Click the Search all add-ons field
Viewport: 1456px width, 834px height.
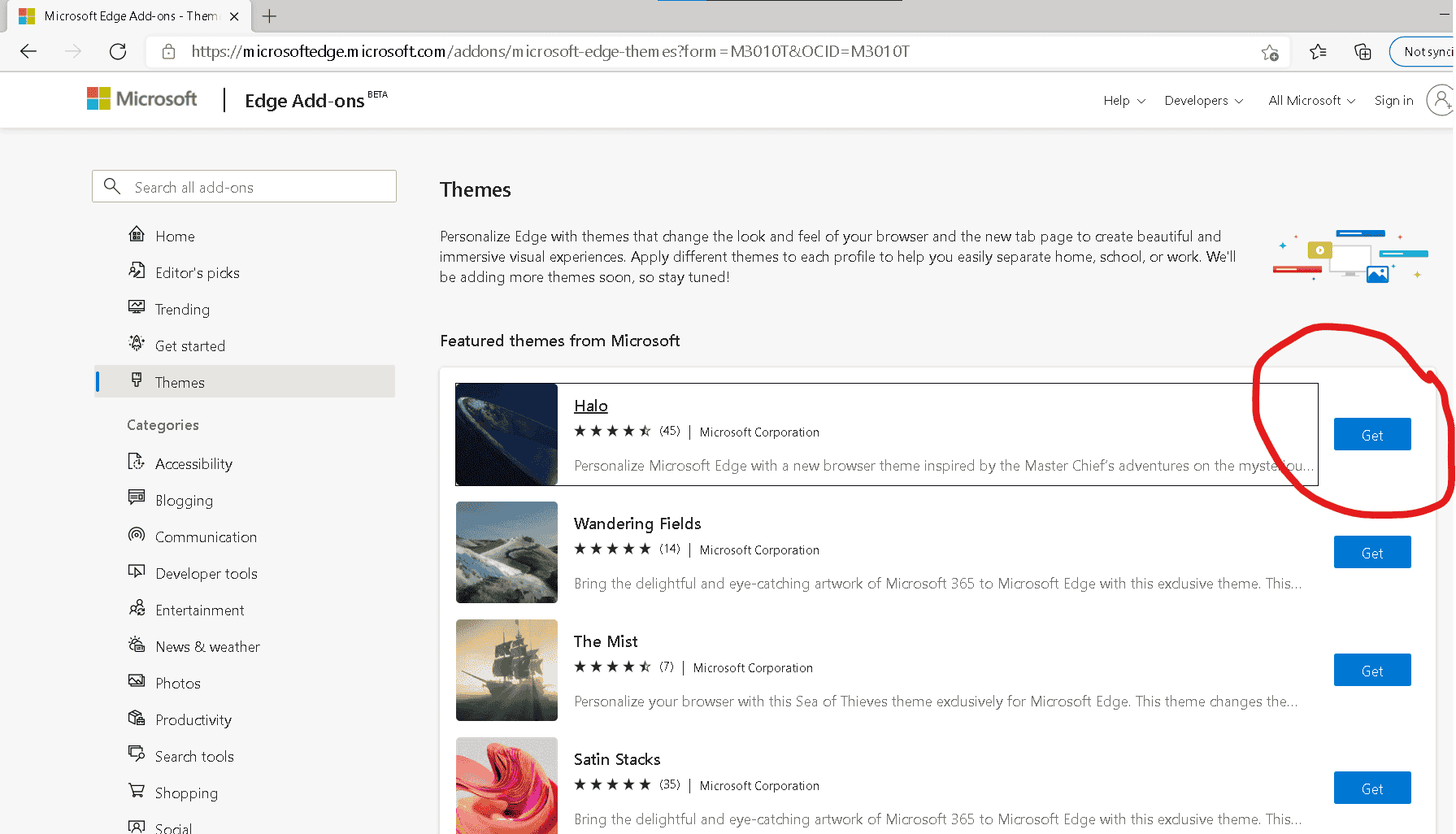click(x=244, y=187)
